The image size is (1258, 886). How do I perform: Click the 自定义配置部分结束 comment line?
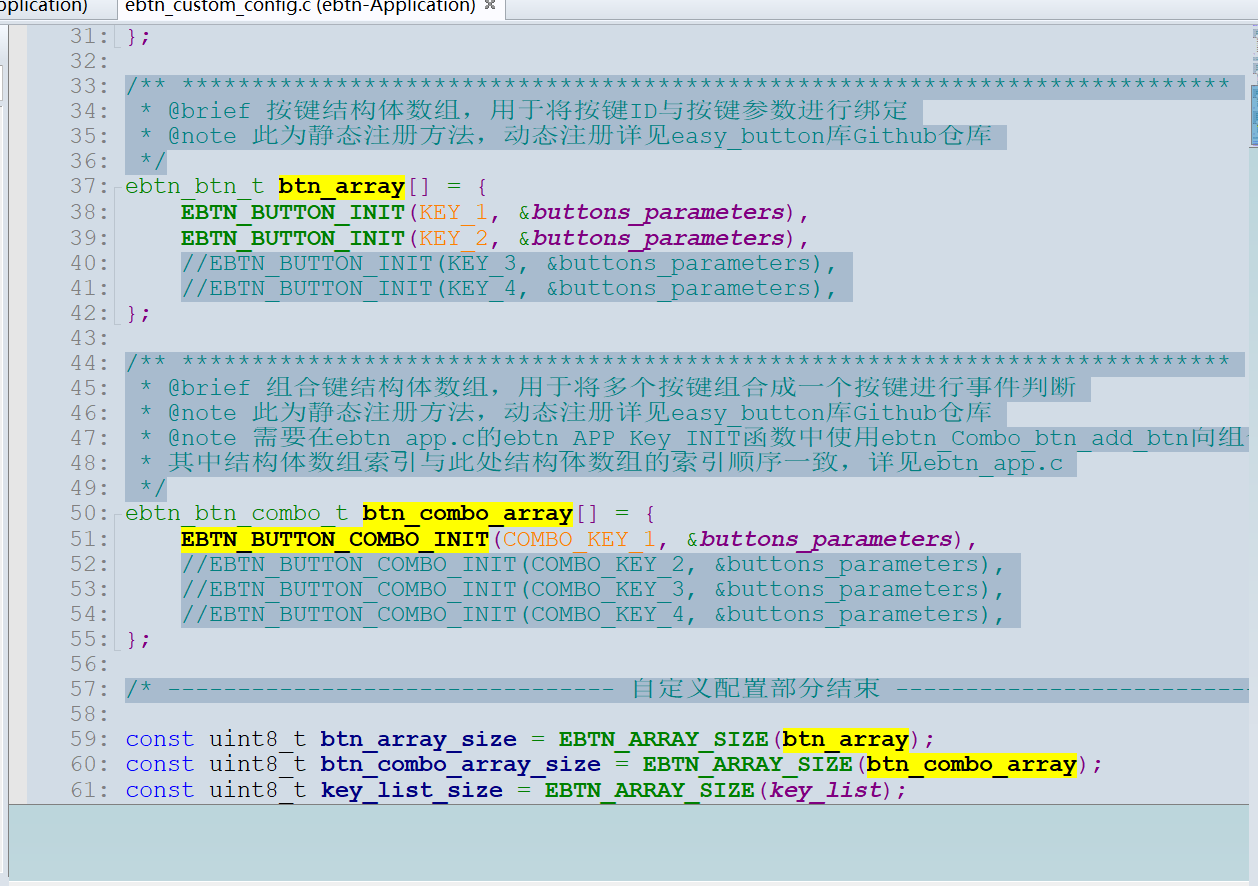click(x=687, y=689)
